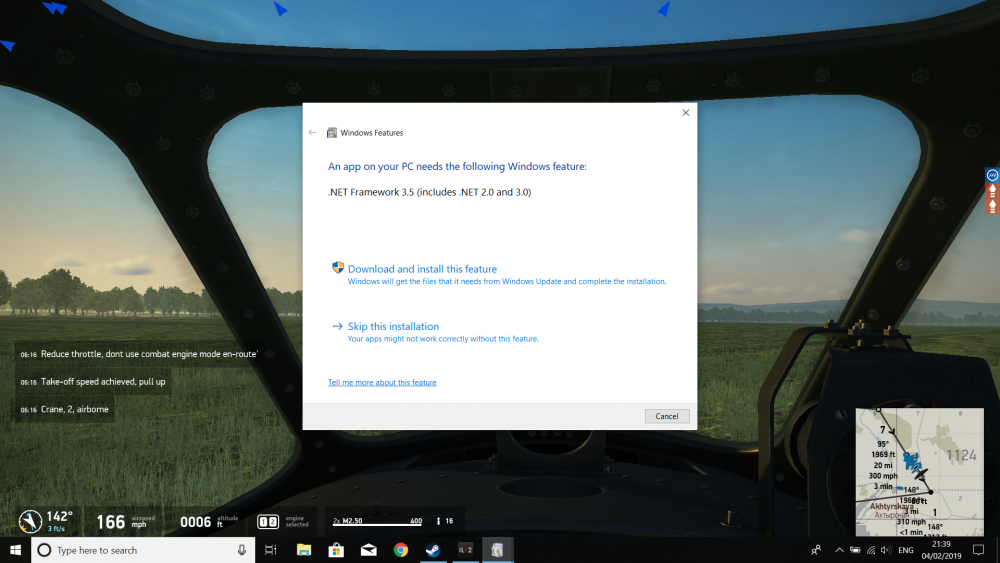The width and height of the screenshot is (1000, 563).
Task: Switch to IL-2 game in taskbar
Action: [466, 550]
